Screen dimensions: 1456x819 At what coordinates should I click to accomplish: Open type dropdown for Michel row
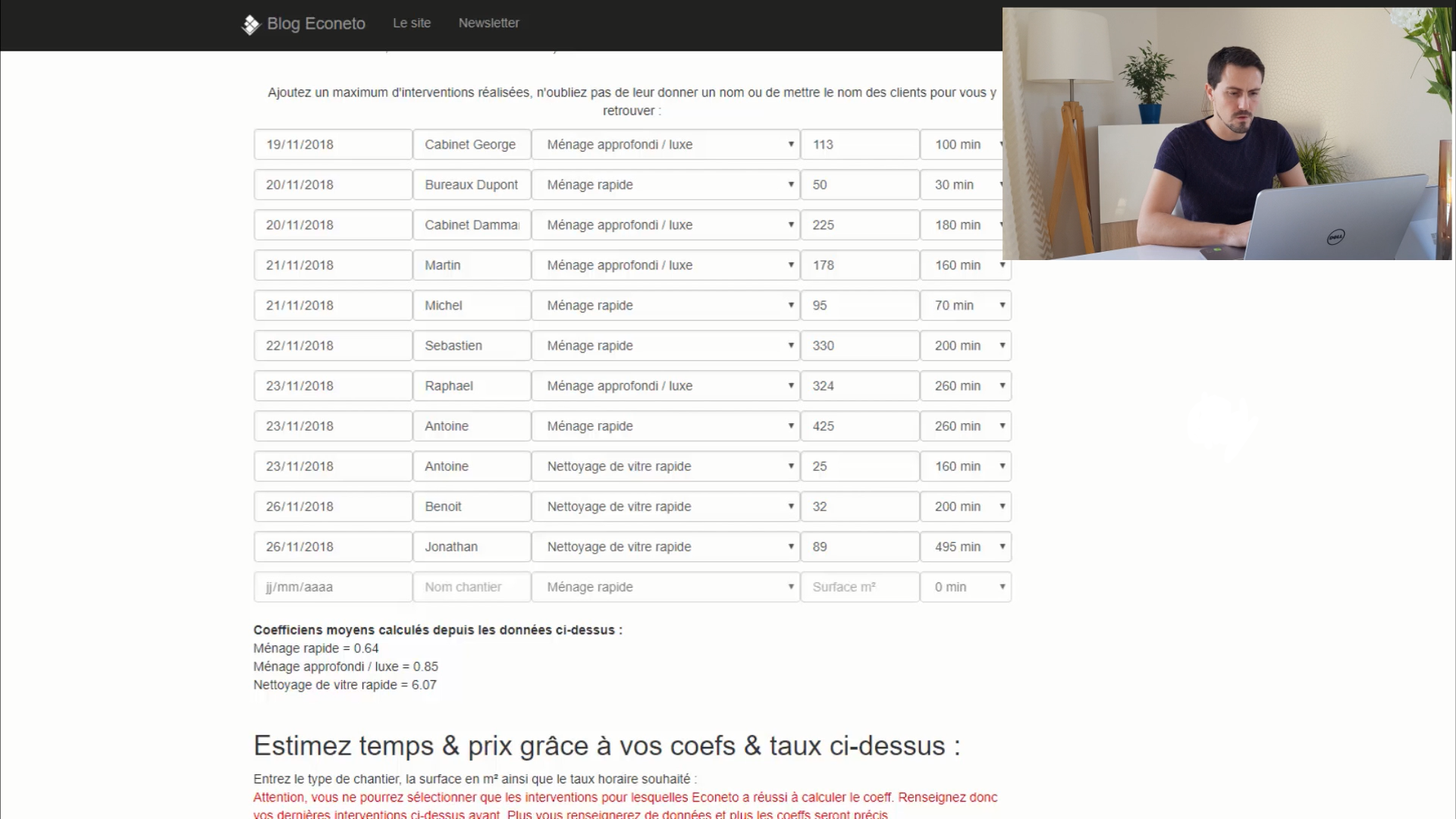(666, 305)
